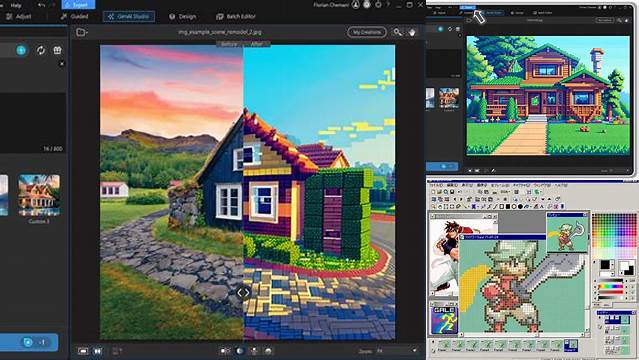This screenshot has width=639, height=360.
Task: Click the gift box icon
Action: pyautogui.click(x=57, y=50)
